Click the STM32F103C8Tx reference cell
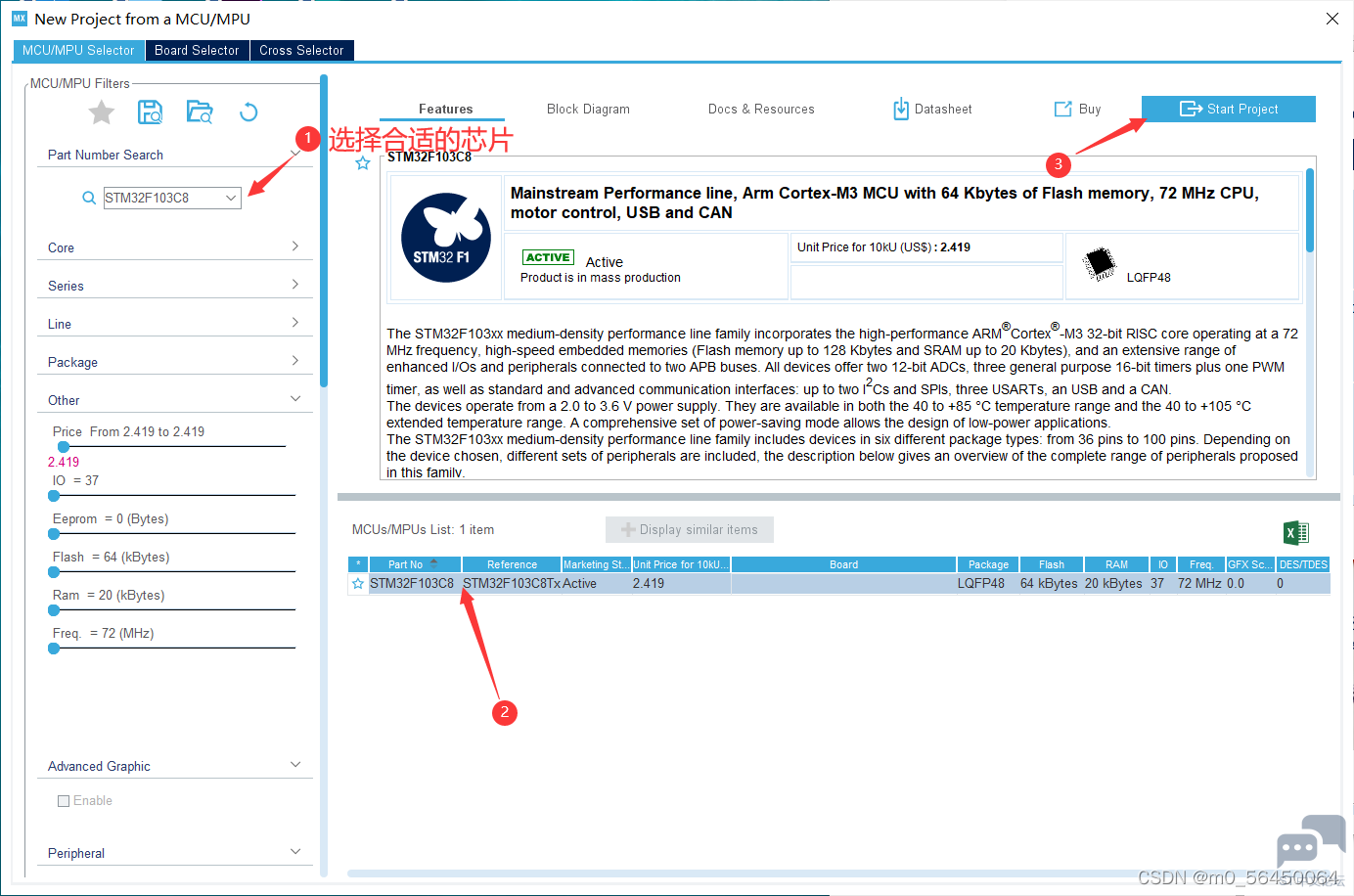This screenshot has width=1354, height=896. tap(512, 584)
